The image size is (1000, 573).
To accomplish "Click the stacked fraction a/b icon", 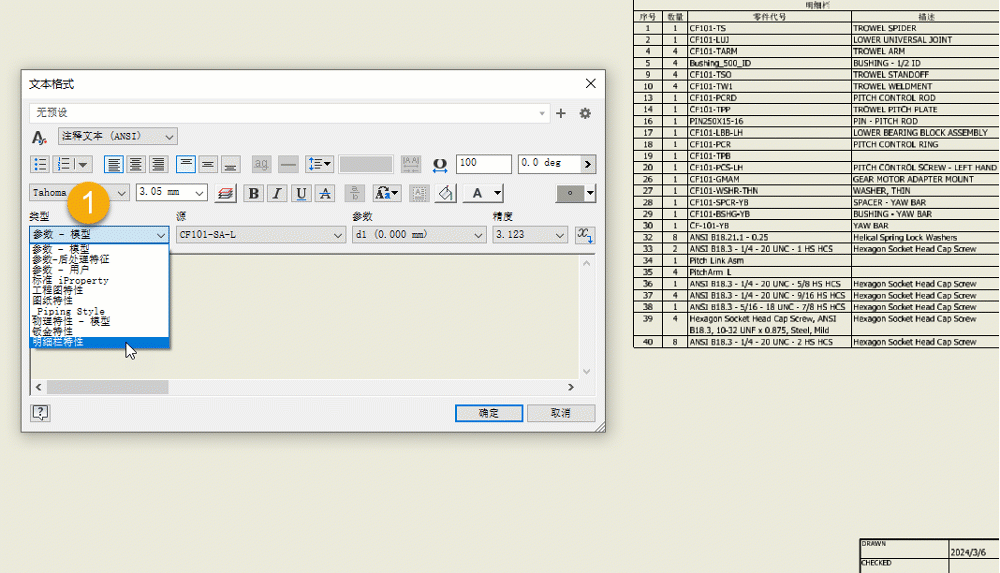I will tap(355, 193).
